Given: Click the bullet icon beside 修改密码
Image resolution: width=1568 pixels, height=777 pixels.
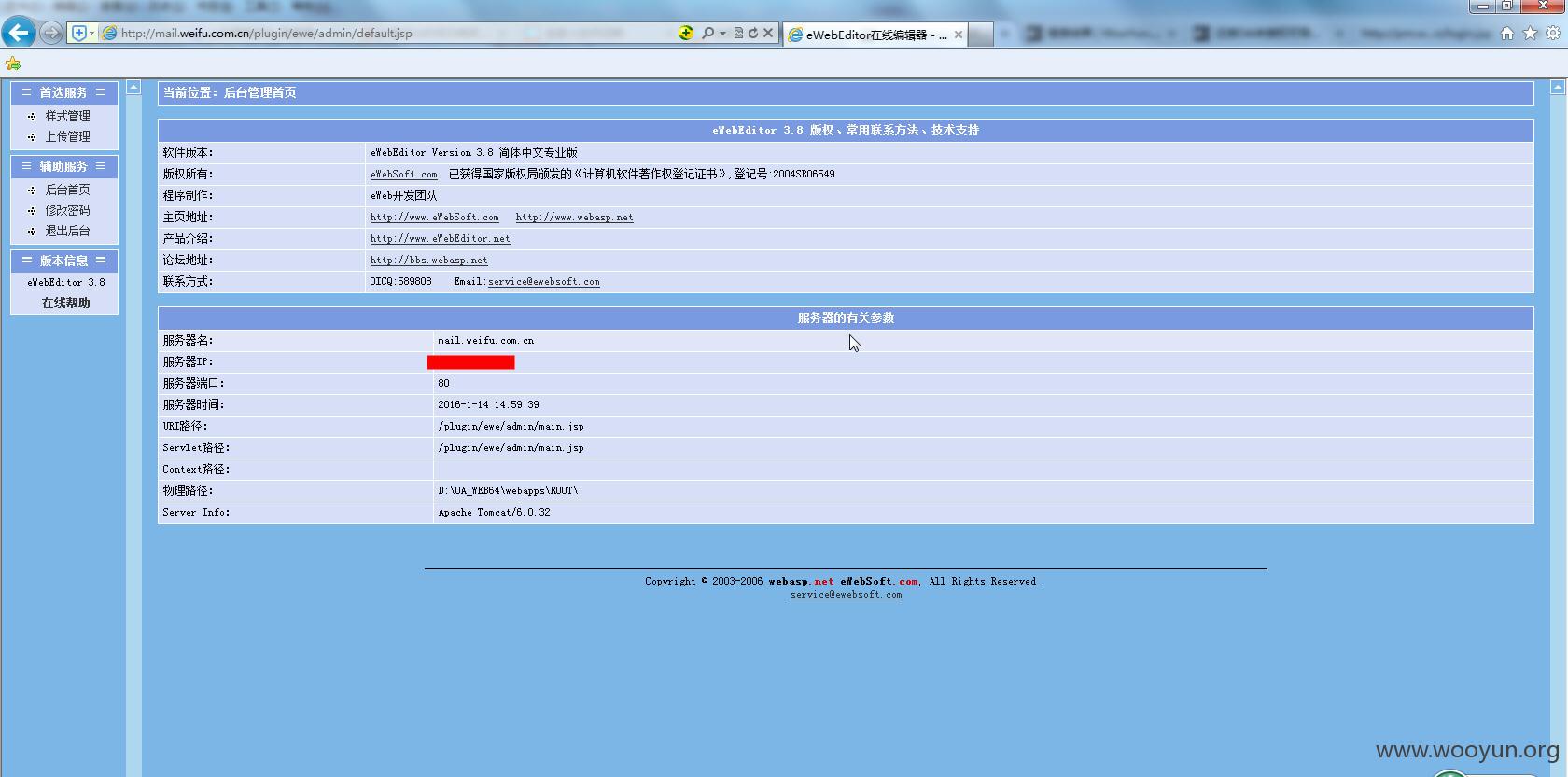Looking at the screenshot, I should tap(32, 211).
